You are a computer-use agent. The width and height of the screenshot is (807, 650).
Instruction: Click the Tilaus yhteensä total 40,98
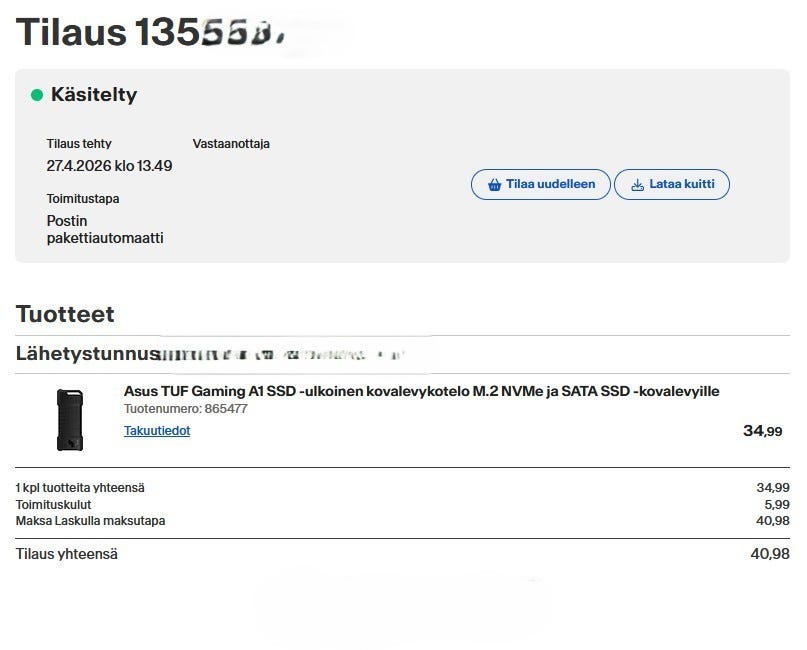point(770,554)
